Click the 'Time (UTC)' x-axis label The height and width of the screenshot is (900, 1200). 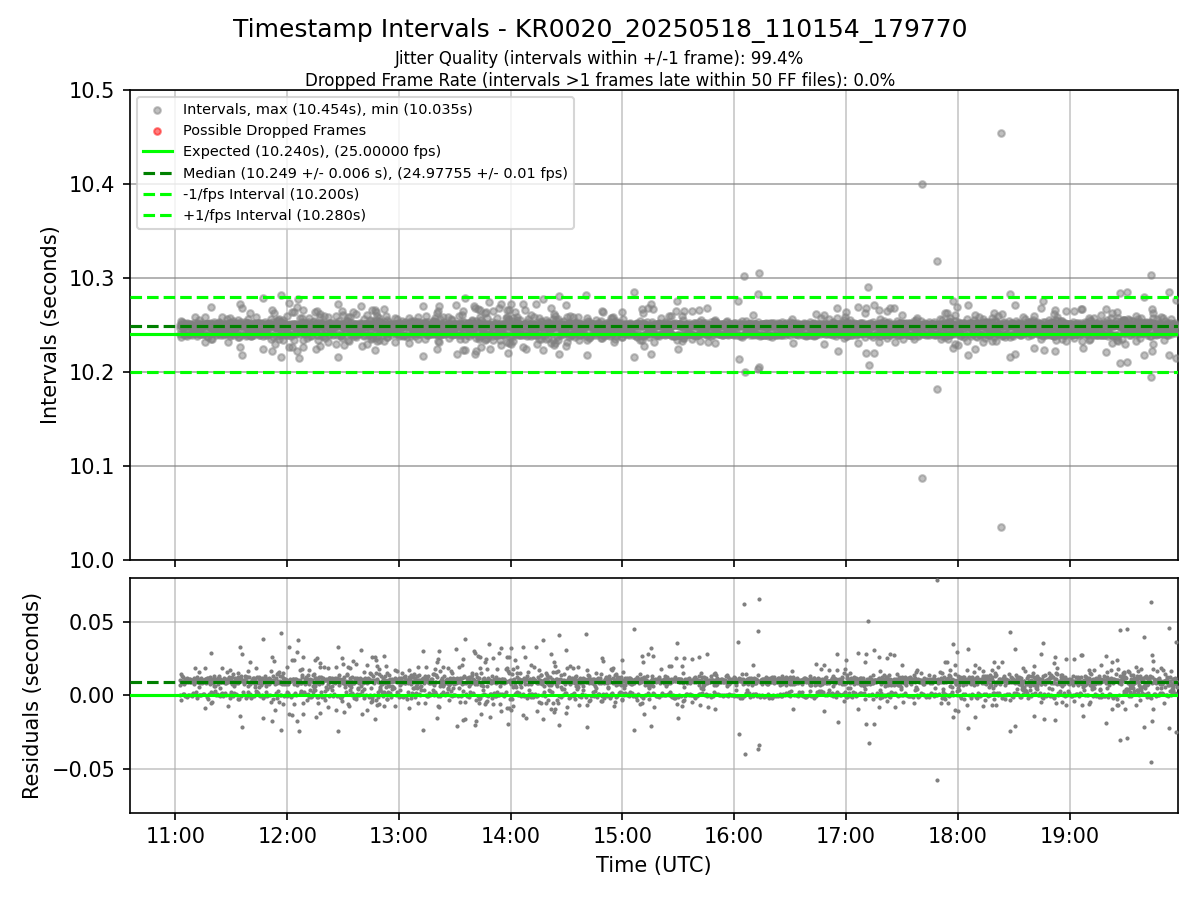pyautogui.click(x=653, y=865)
